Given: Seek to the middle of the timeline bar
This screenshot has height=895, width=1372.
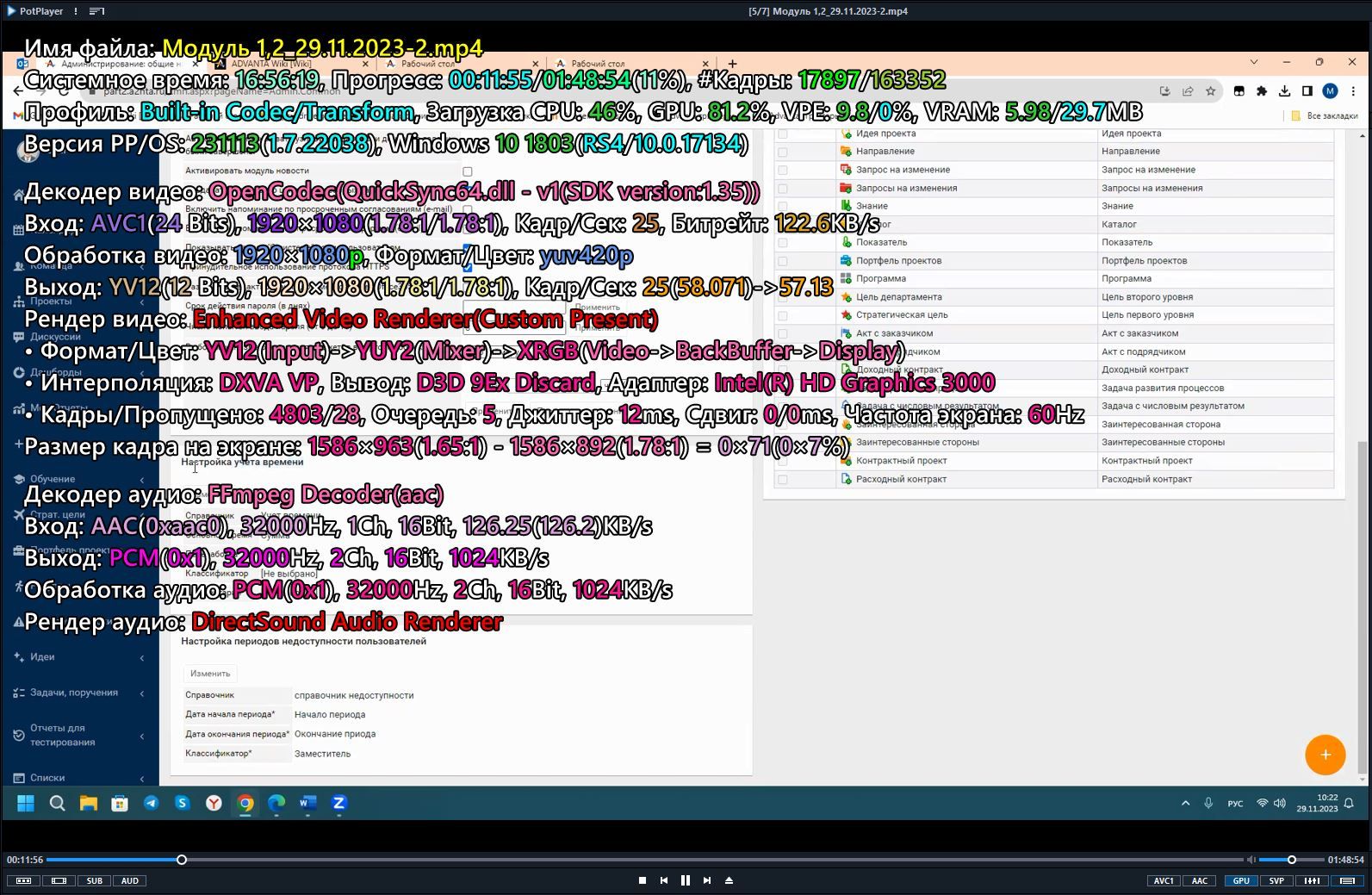Looking at the screenshot, I should [645, 860].
